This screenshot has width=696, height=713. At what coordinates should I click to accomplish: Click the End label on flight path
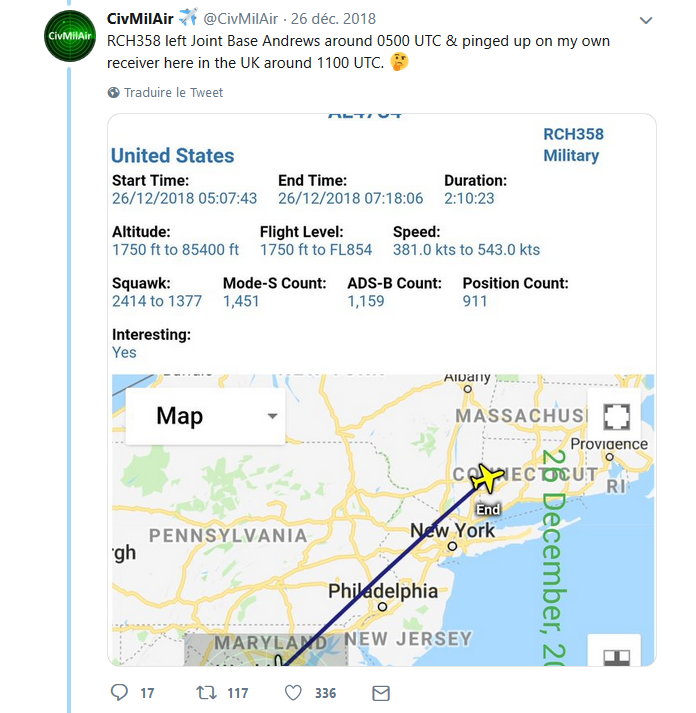pos(487,509)
